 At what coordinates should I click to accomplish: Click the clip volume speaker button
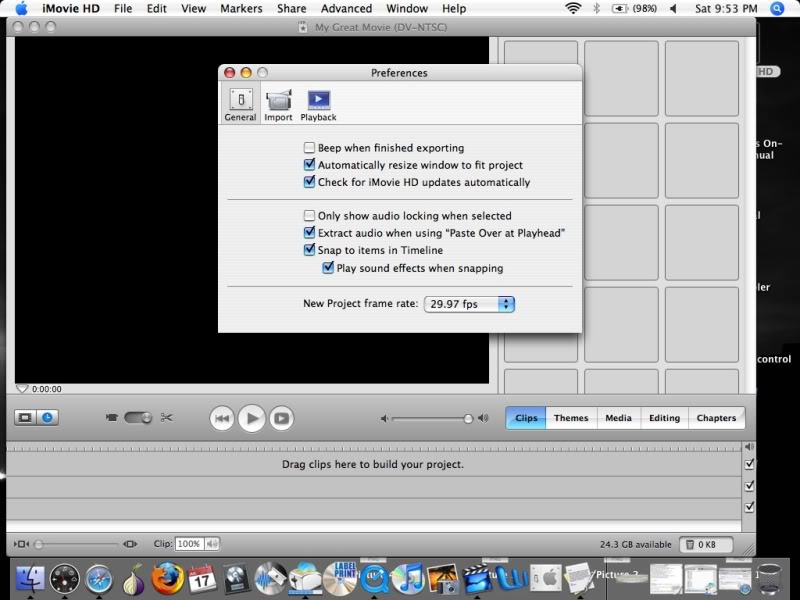click(212, 544)
